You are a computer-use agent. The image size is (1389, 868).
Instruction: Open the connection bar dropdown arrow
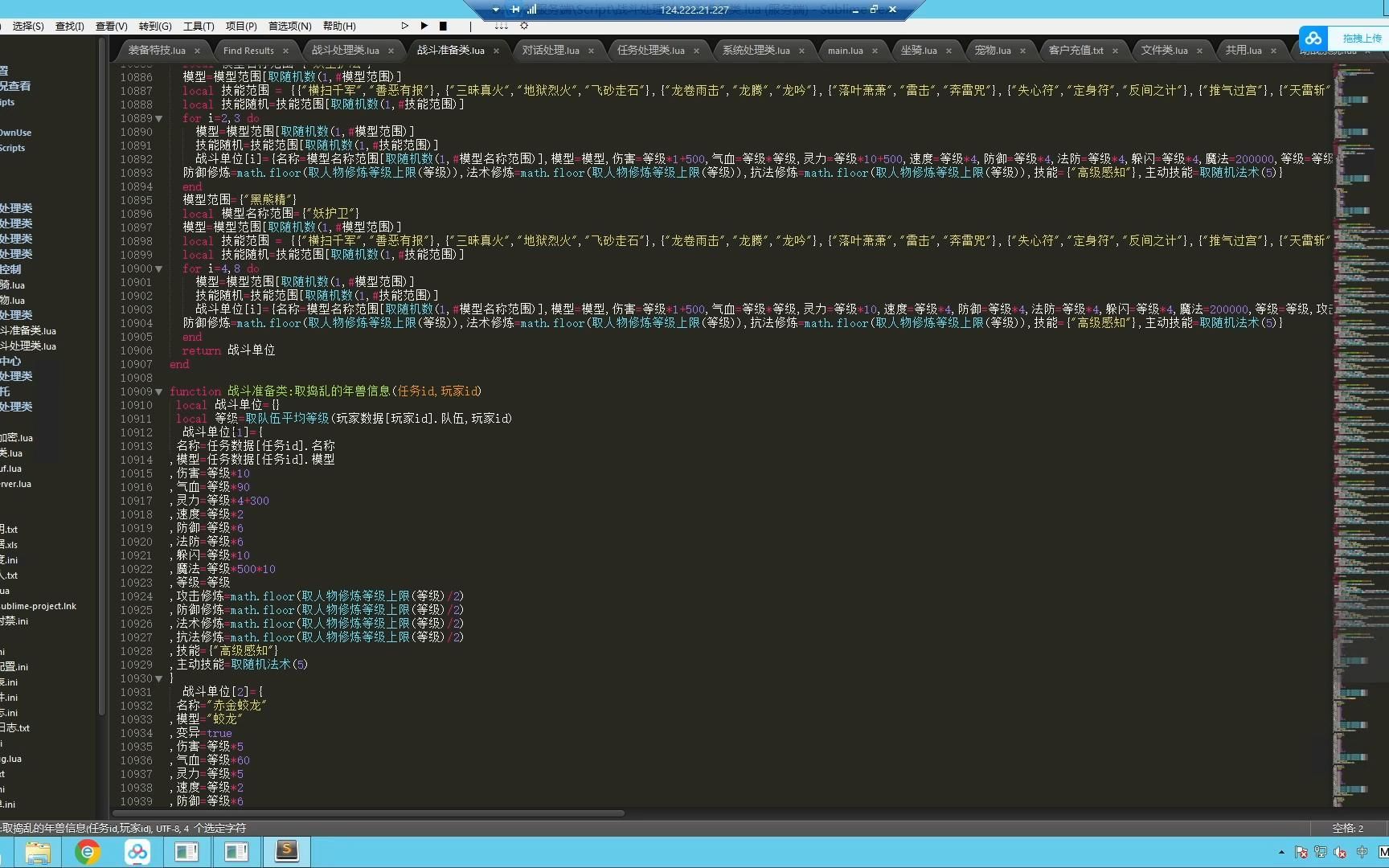pos(495,10)
